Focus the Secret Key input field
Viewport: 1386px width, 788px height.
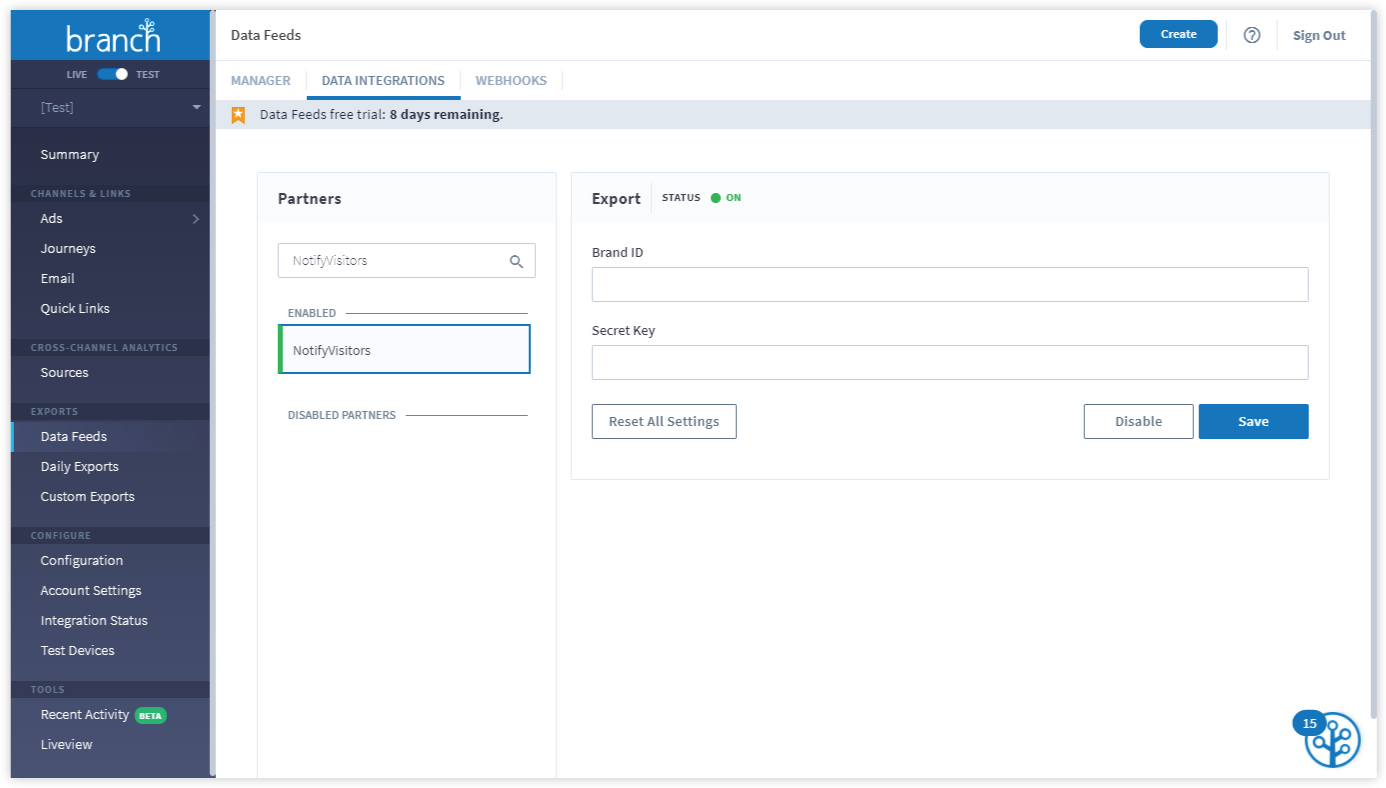[950, 363]
